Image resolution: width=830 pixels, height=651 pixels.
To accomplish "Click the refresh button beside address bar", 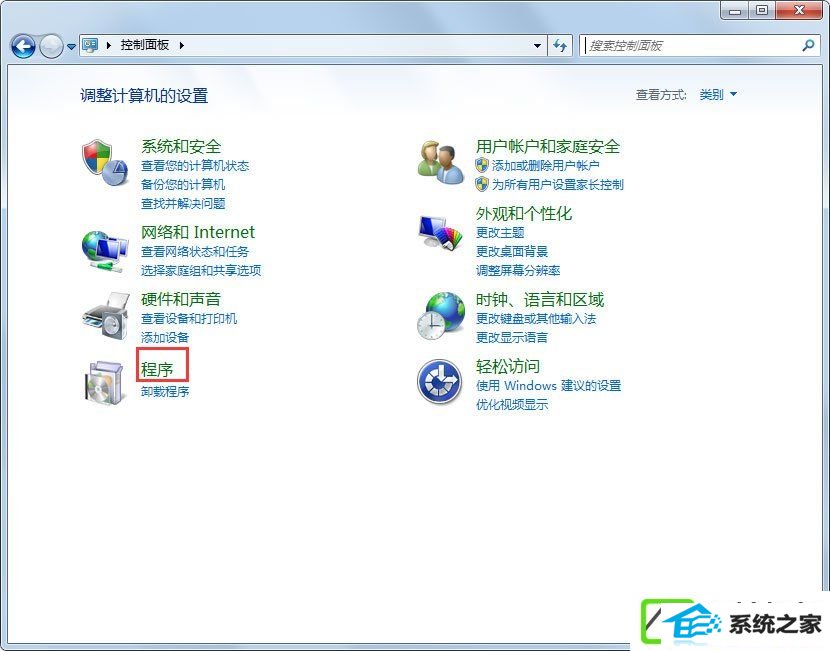I will [560, 46].
